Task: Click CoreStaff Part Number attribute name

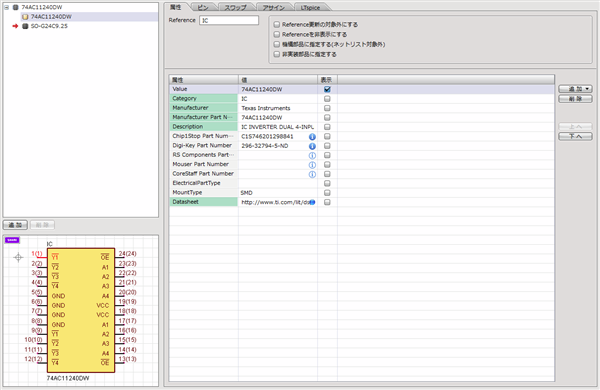Action: tap(204, 174)
